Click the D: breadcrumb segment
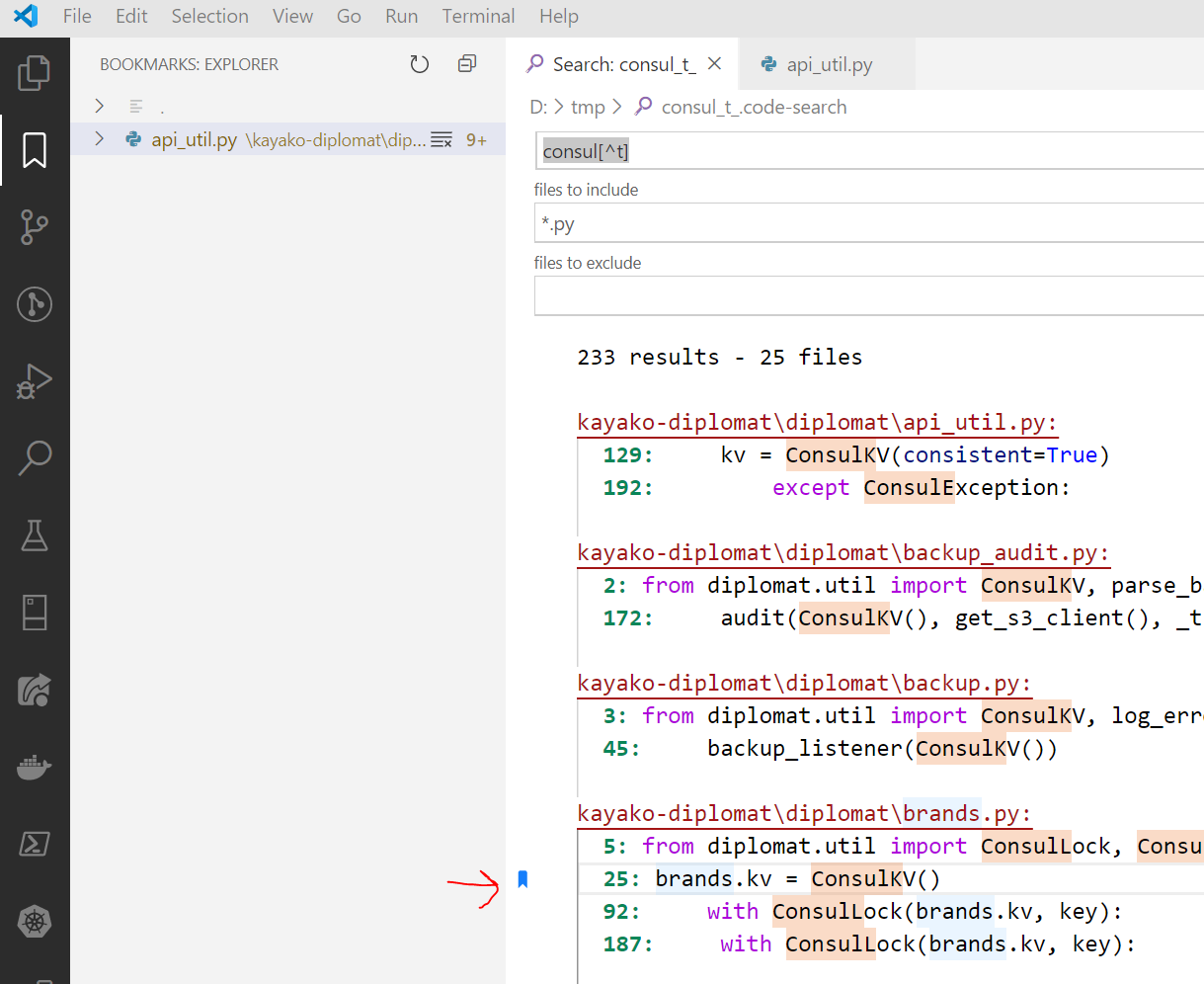 pyautogui.click(x=538, y=107)
